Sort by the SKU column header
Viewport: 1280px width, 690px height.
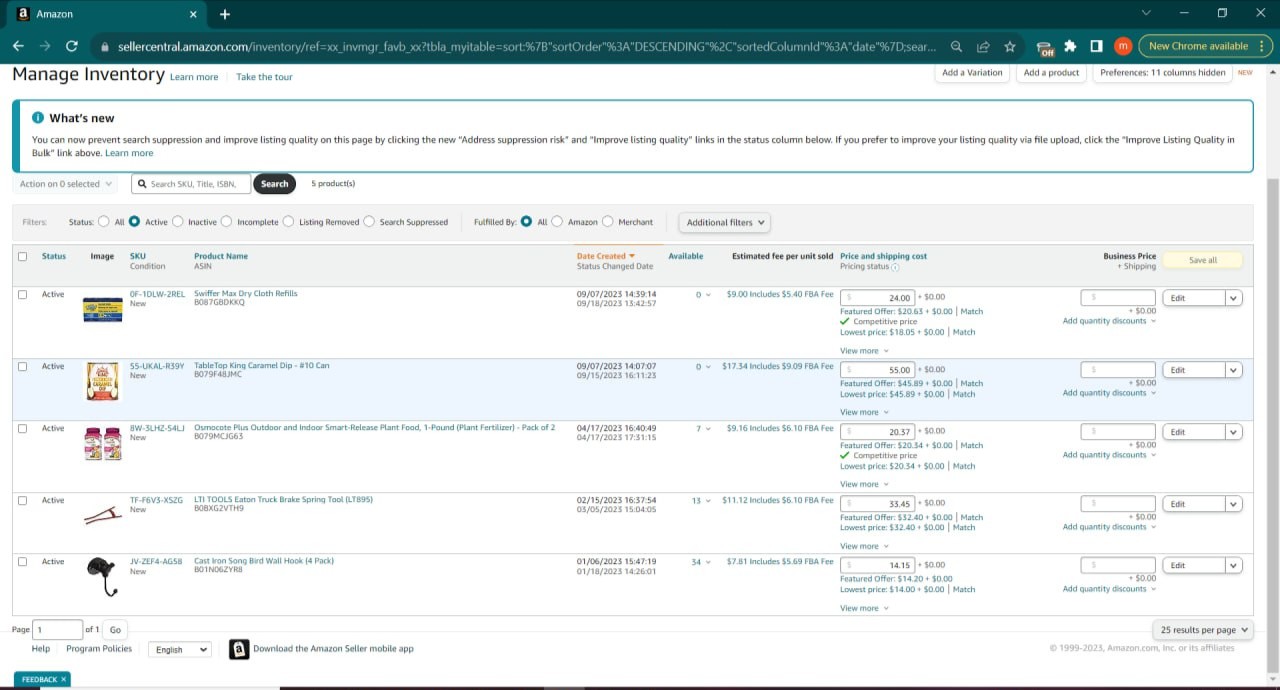pos(138,256)
